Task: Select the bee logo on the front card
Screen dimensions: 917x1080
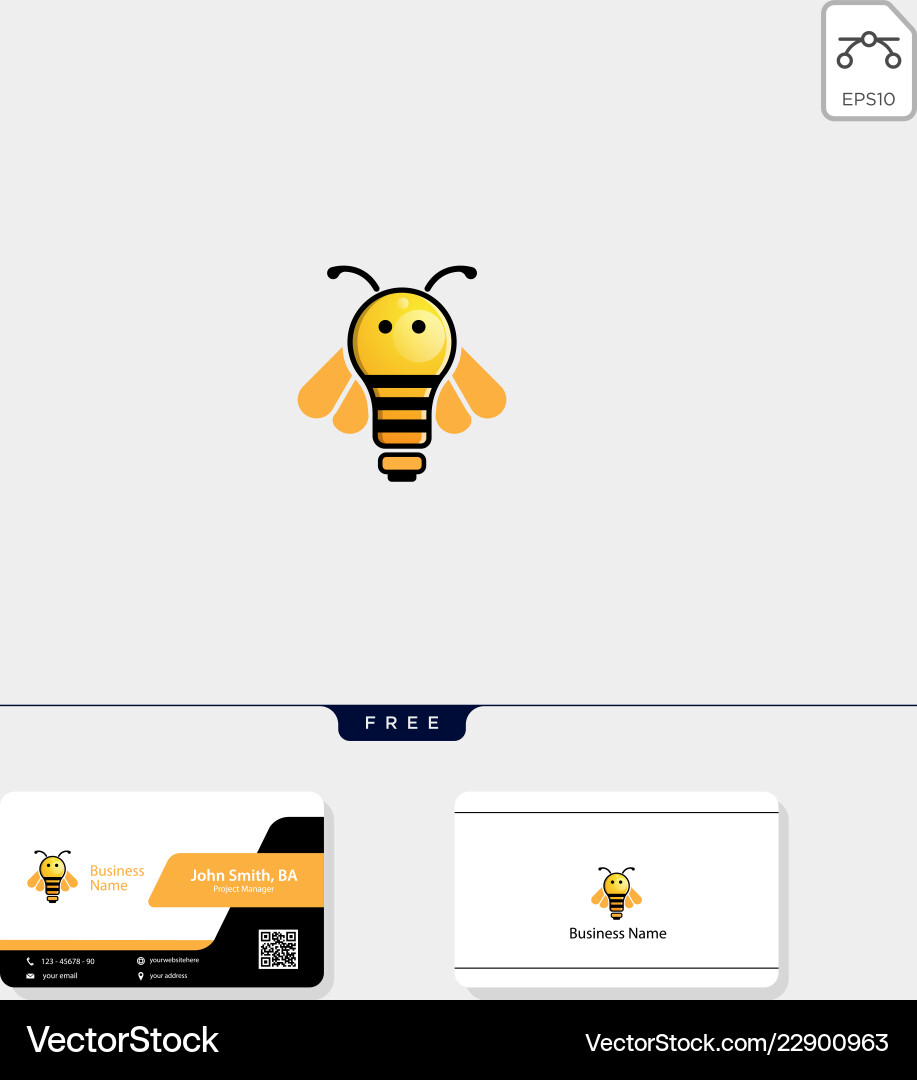Action: (x=51, y=877)
